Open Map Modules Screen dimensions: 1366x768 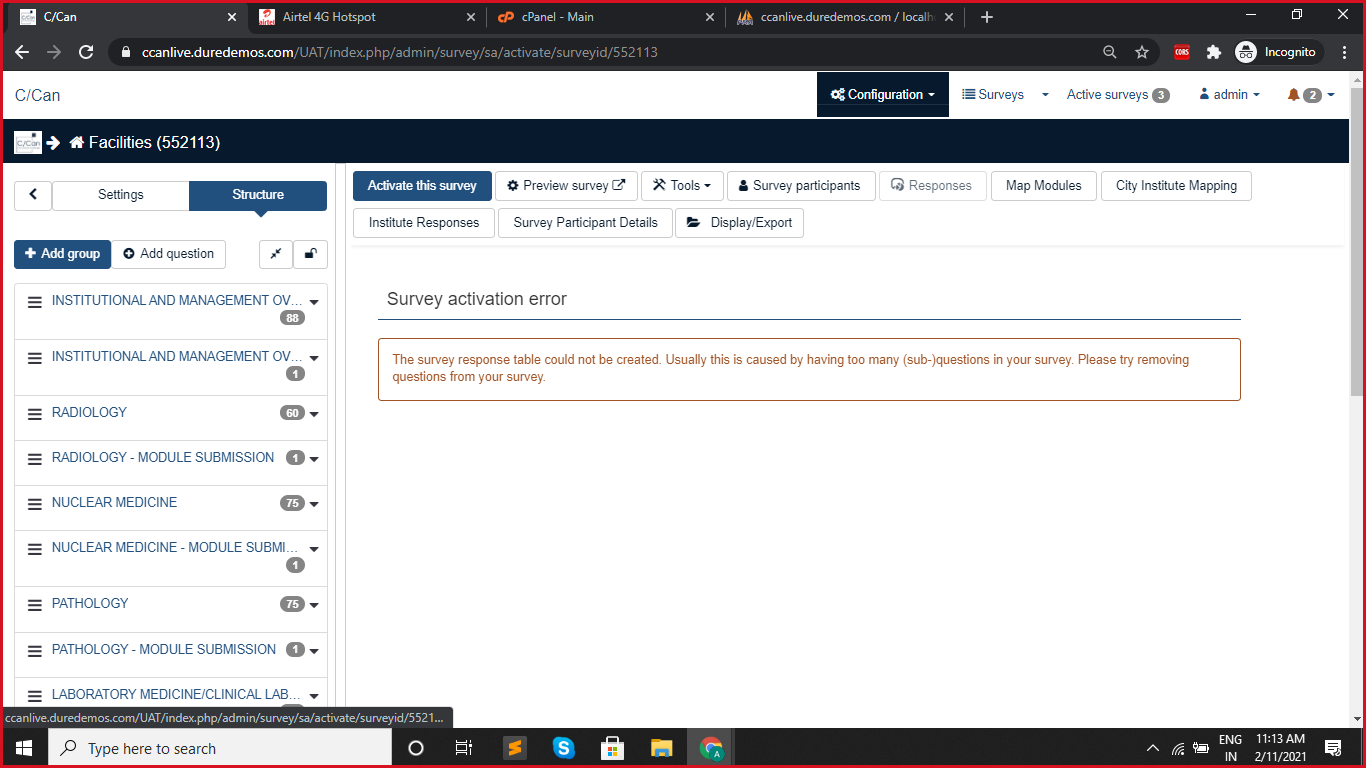(x=1044, y=186)
